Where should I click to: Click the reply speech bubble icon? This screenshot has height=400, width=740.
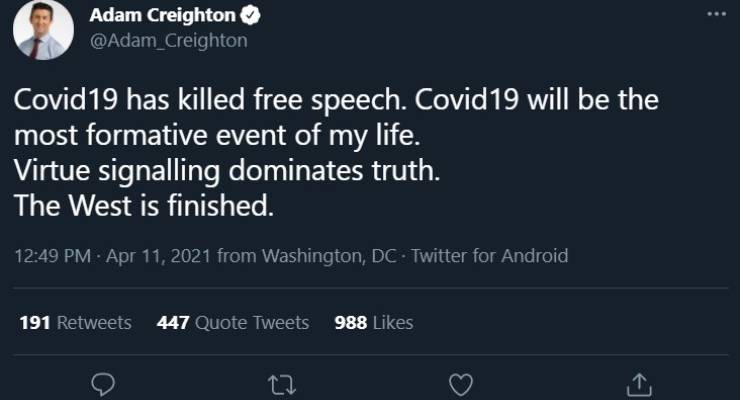(x=102, y=383)
